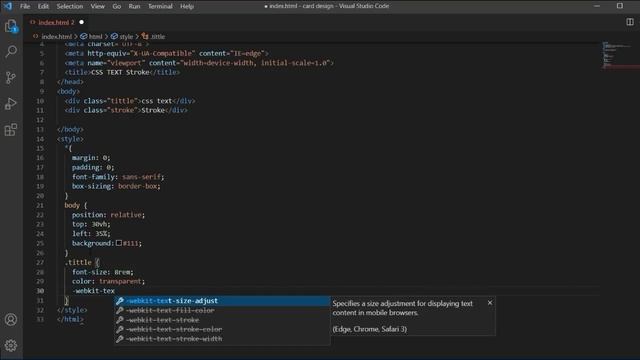The image size is (640, 360).
Task: Click the 'box-sizing: border-box;' line
Action: [116, 186]
